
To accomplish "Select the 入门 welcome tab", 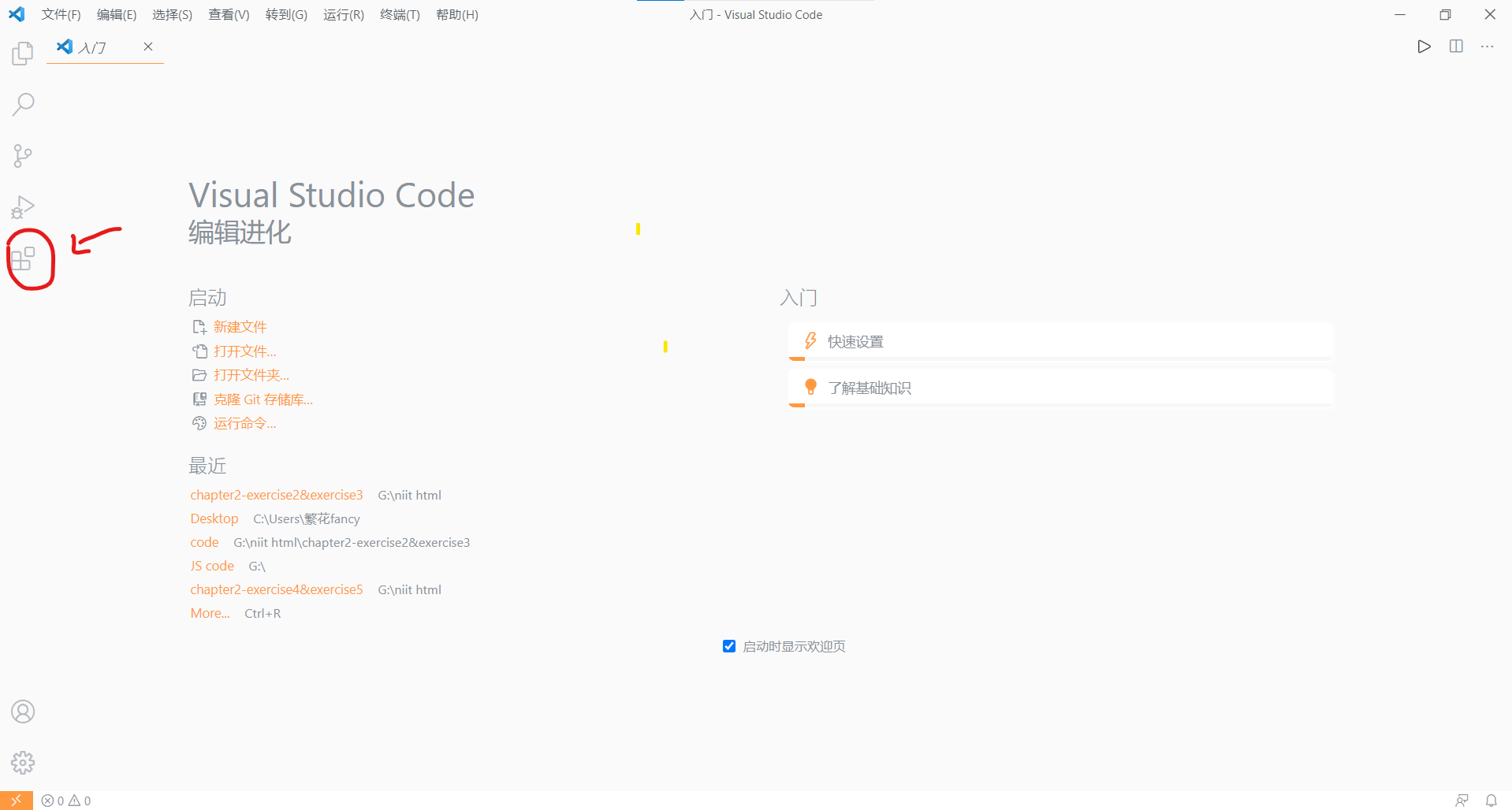I will click(x=105, y=47).
